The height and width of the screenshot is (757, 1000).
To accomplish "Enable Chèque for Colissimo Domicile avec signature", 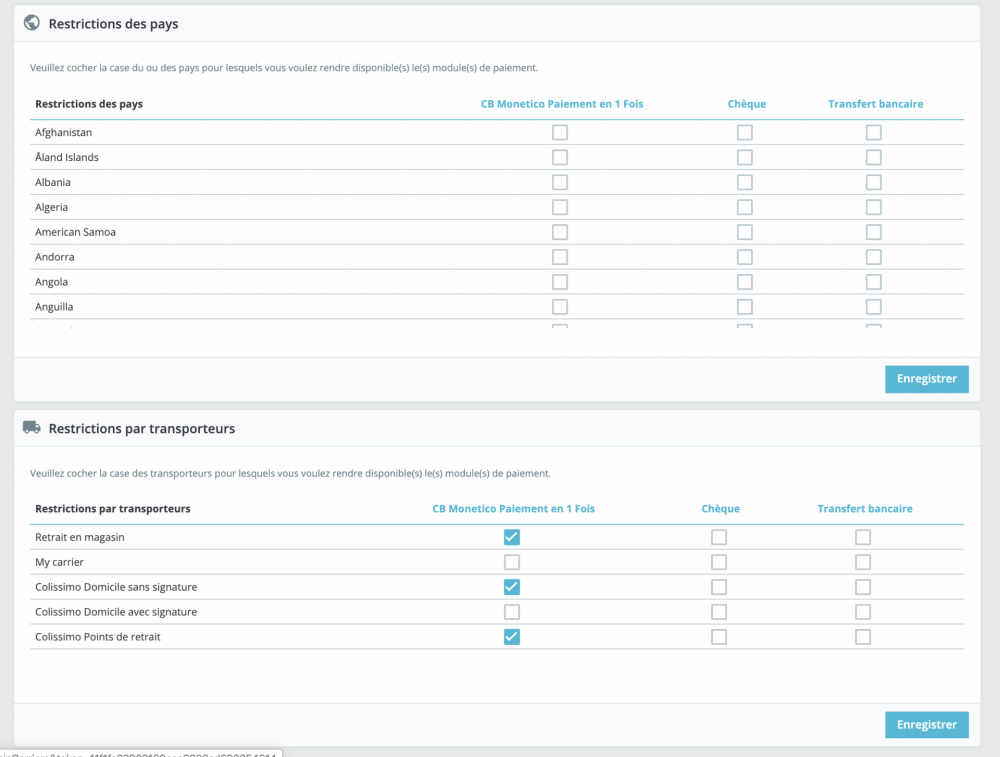I will click(x=719, y=612).
